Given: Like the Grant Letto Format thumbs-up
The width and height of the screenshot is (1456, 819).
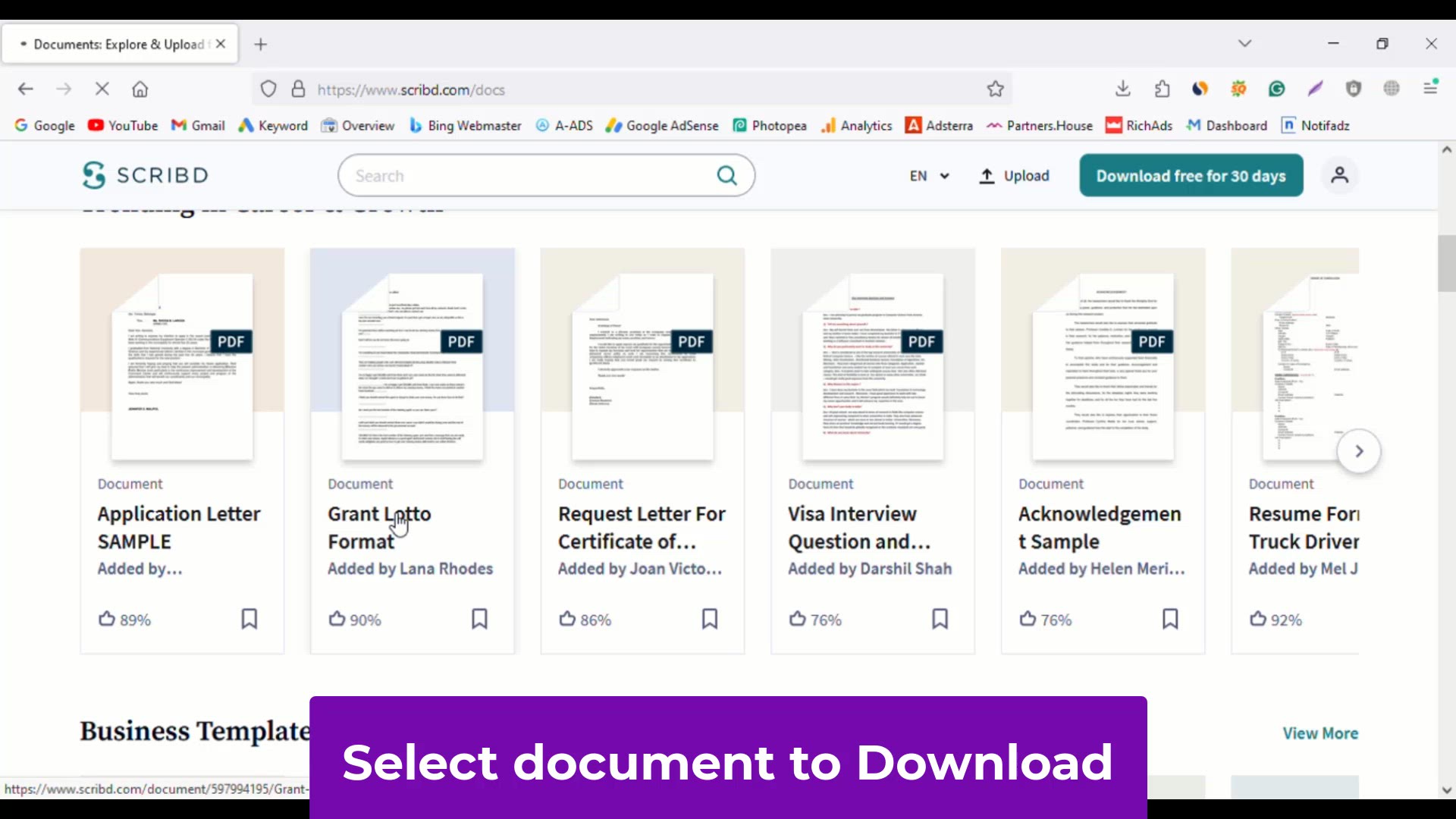Looking at the screenshot, I should coord(337,620).
